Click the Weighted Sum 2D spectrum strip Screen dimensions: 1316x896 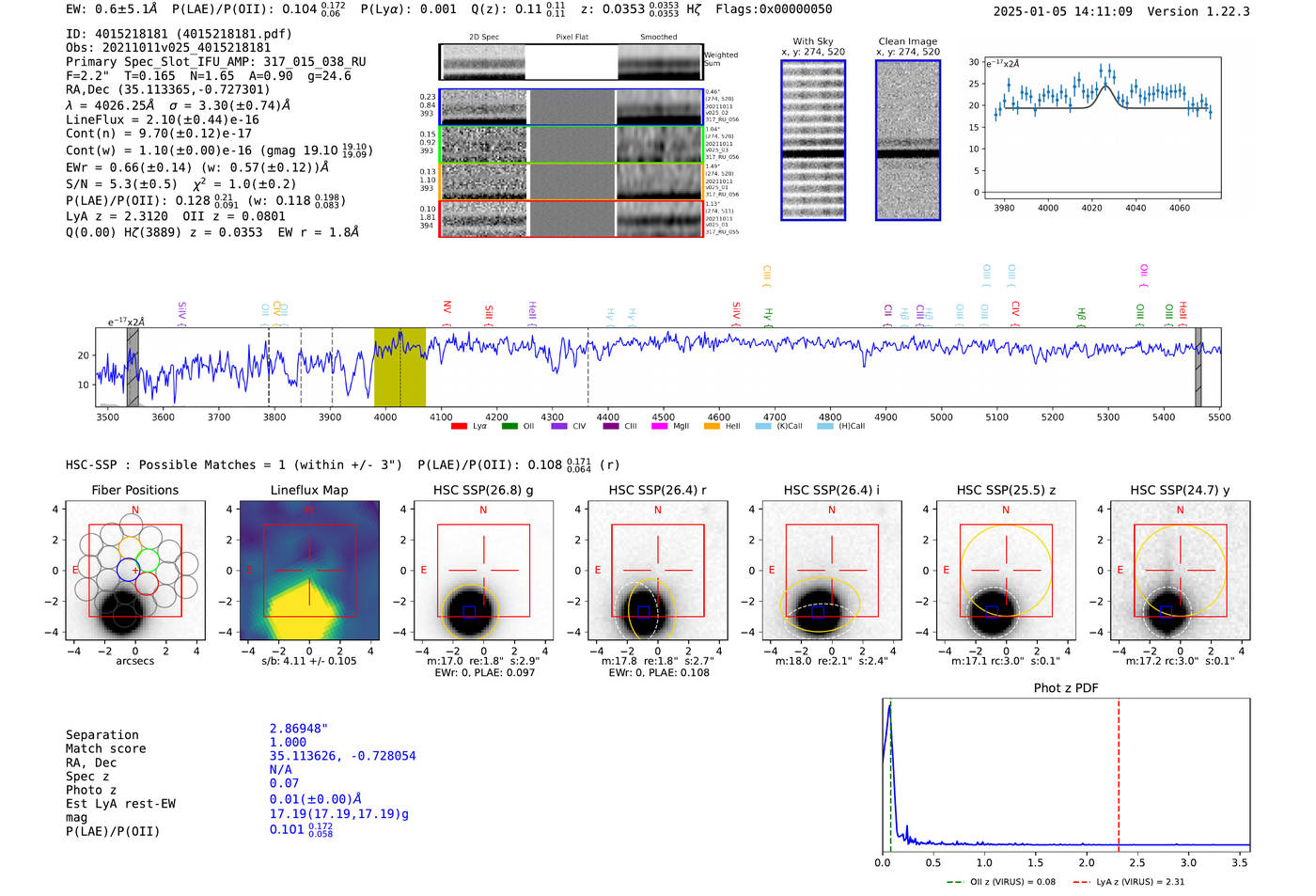tap(572, 62)
